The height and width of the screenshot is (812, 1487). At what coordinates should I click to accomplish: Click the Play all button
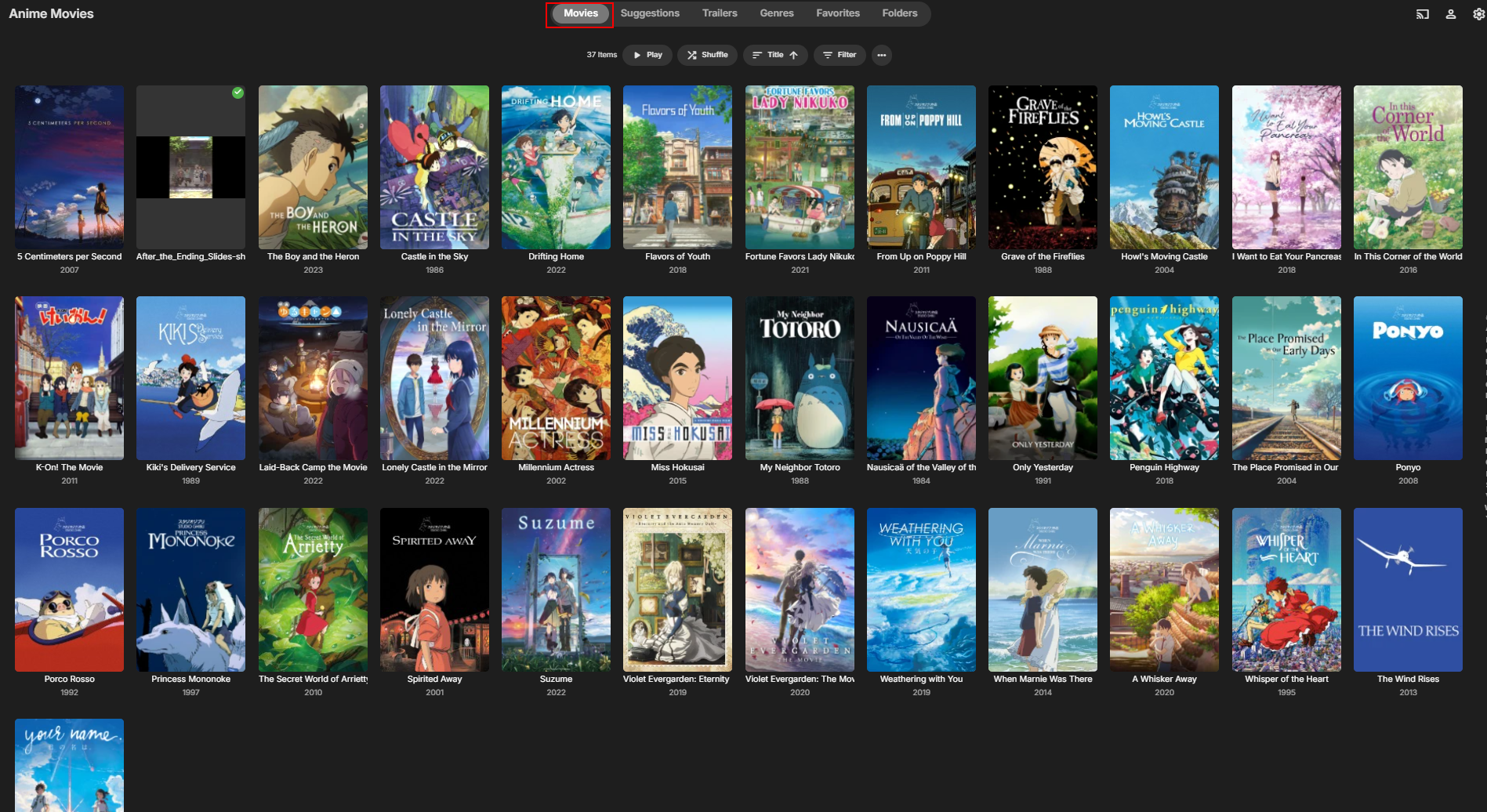647,55
